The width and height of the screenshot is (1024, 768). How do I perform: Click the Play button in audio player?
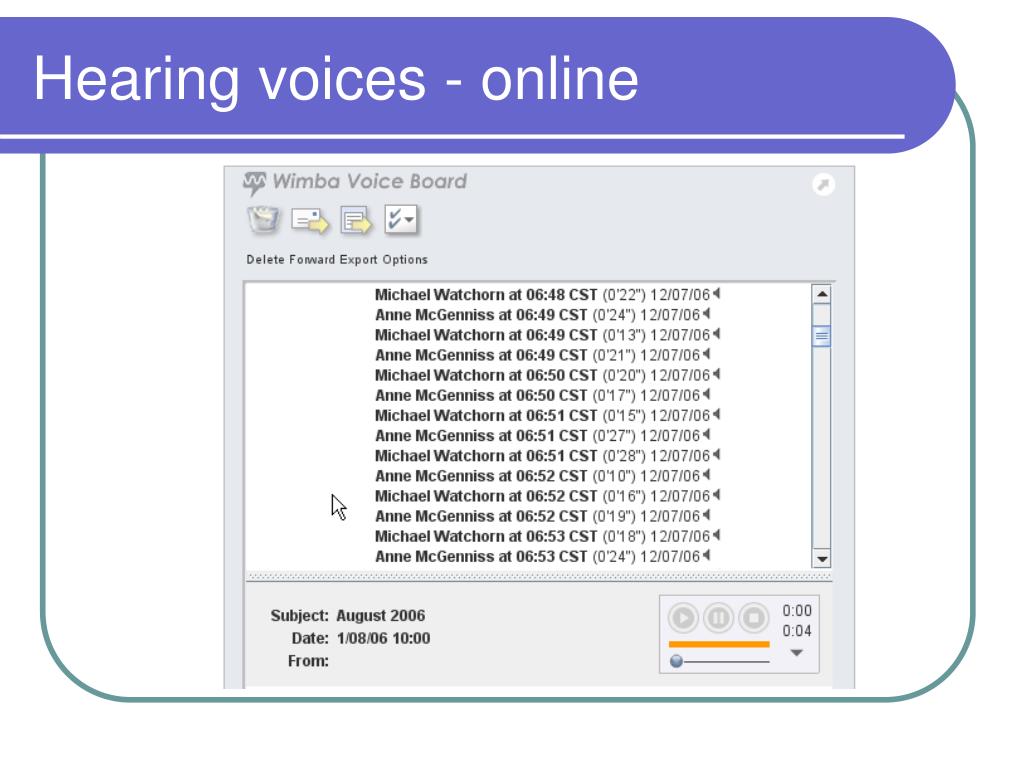tap(683, 617)
